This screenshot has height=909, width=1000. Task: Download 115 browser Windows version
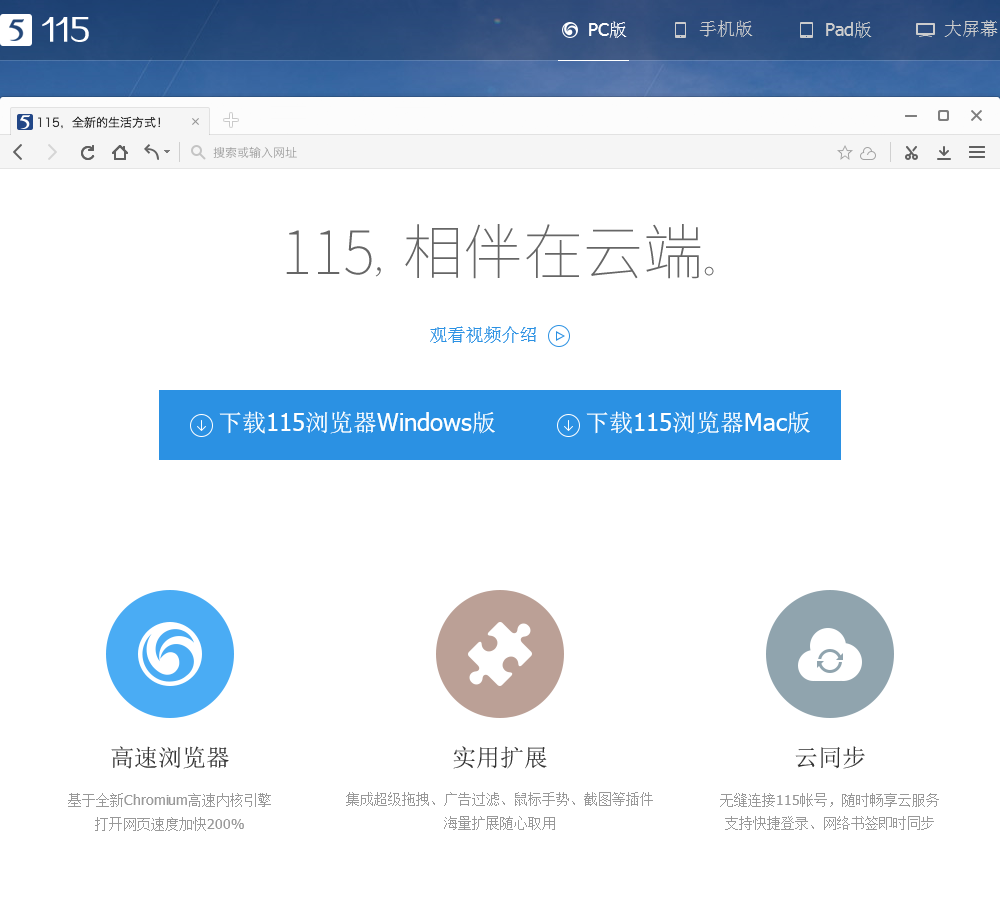pyautogui.click(x=342, y=424)
